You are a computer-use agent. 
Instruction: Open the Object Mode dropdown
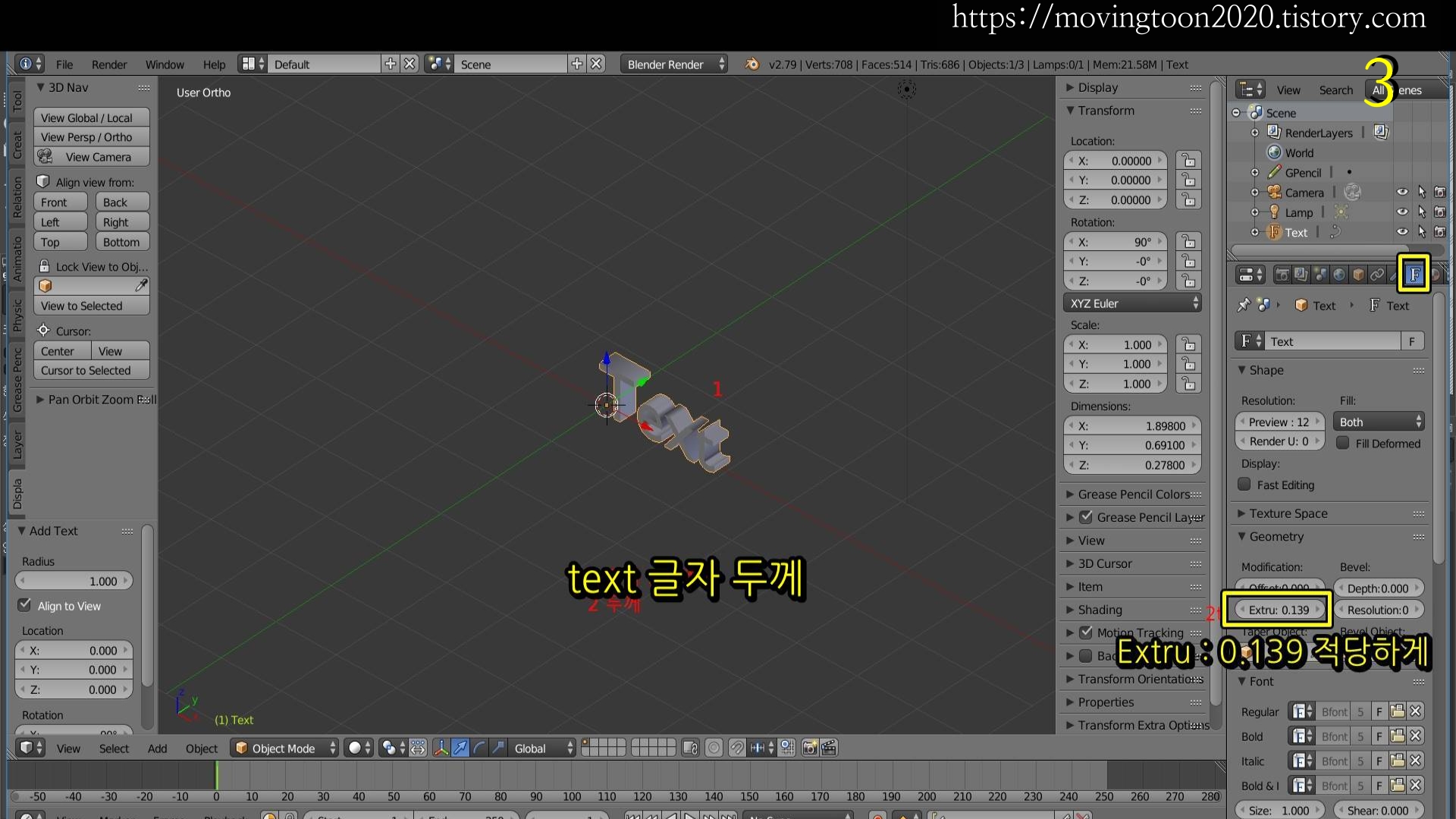[x=285, y=748]
